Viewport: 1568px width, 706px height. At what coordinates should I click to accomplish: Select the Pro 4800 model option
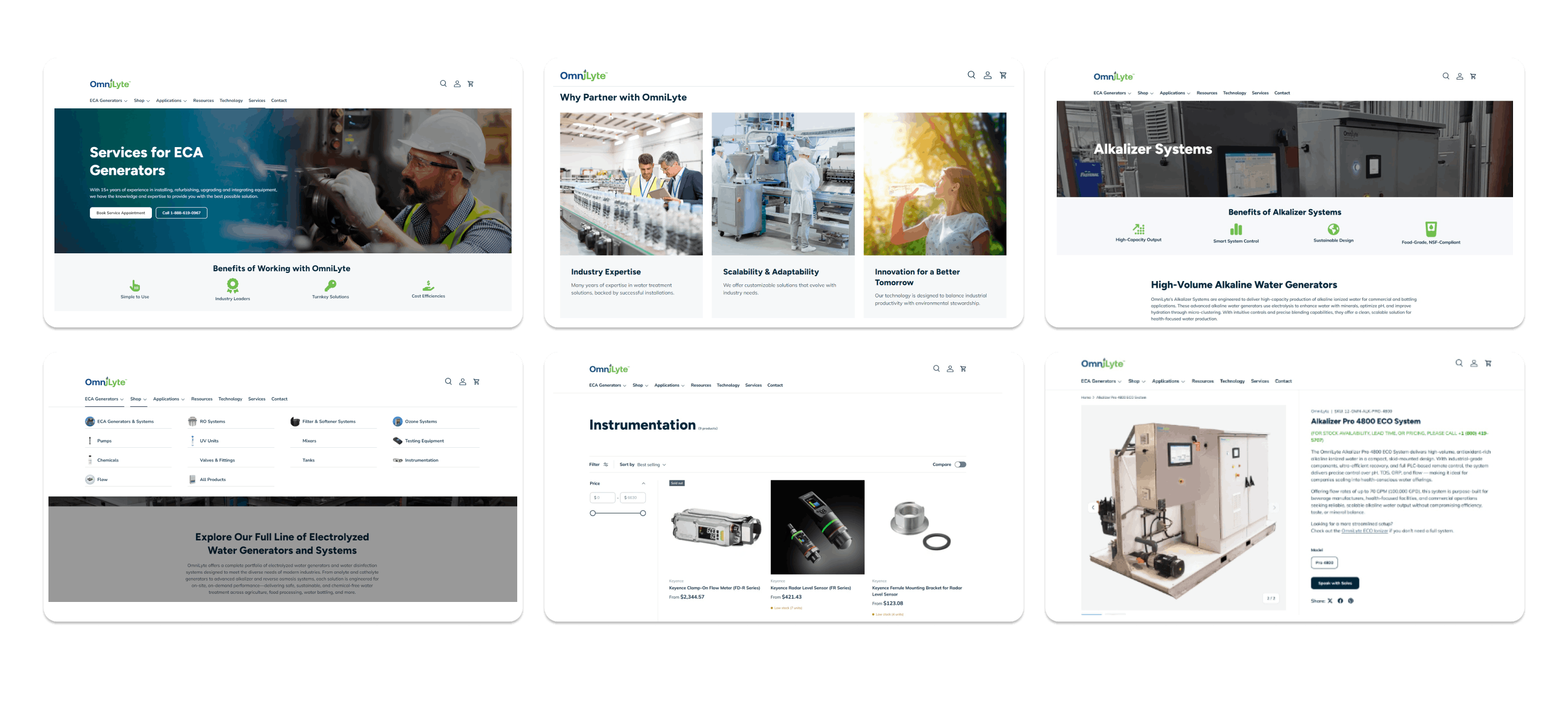pos(1324,563)
